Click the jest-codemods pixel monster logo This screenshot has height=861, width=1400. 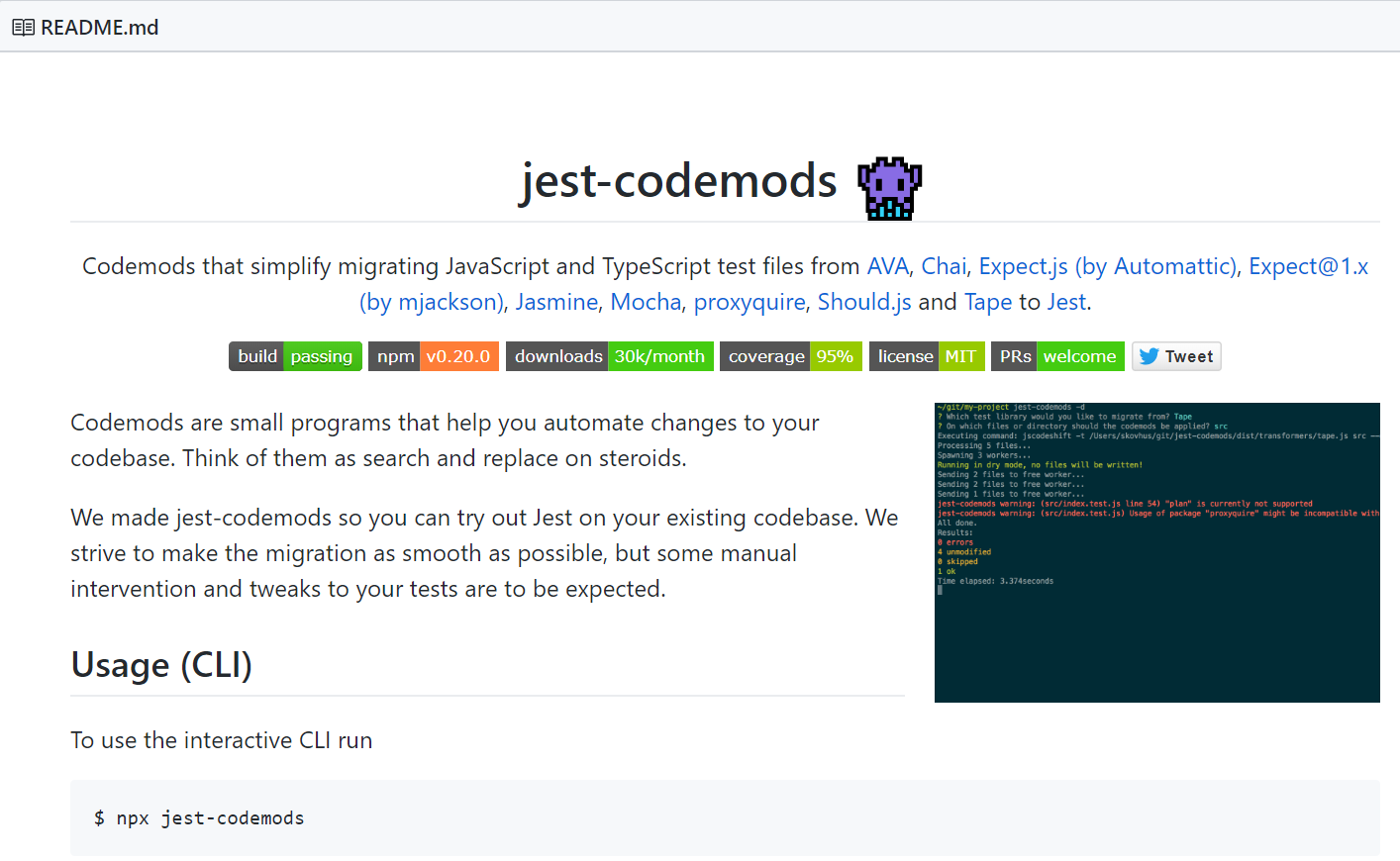pyautogui.click(x=889, y=188)
